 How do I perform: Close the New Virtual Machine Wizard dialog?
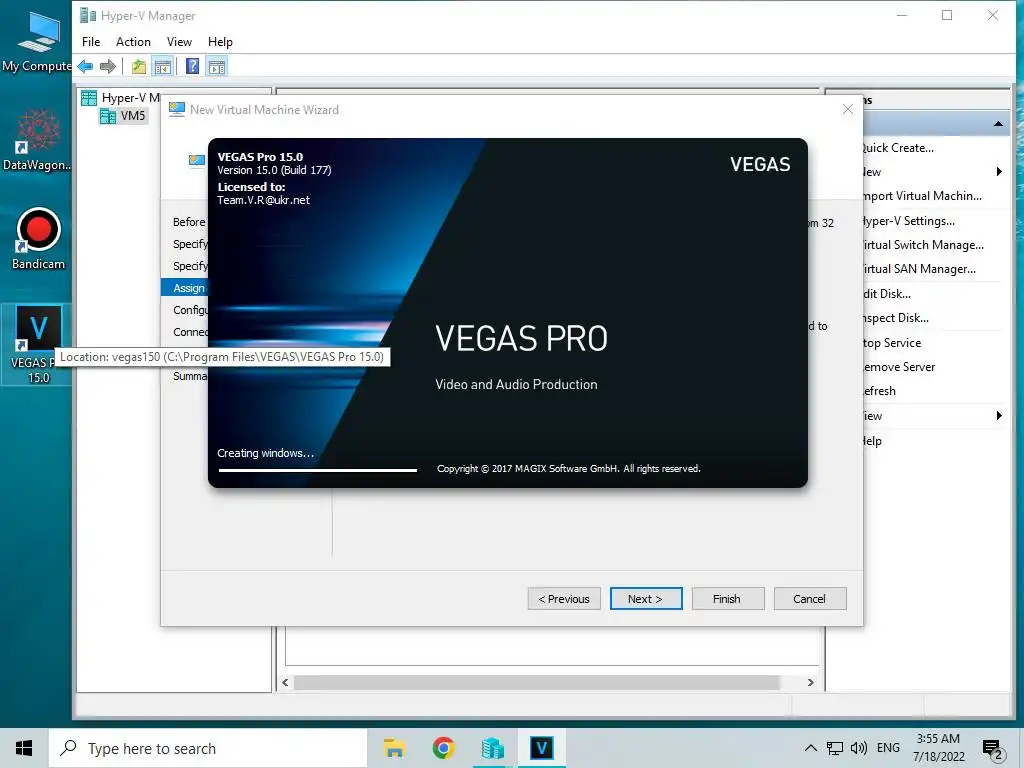(848, 110)
